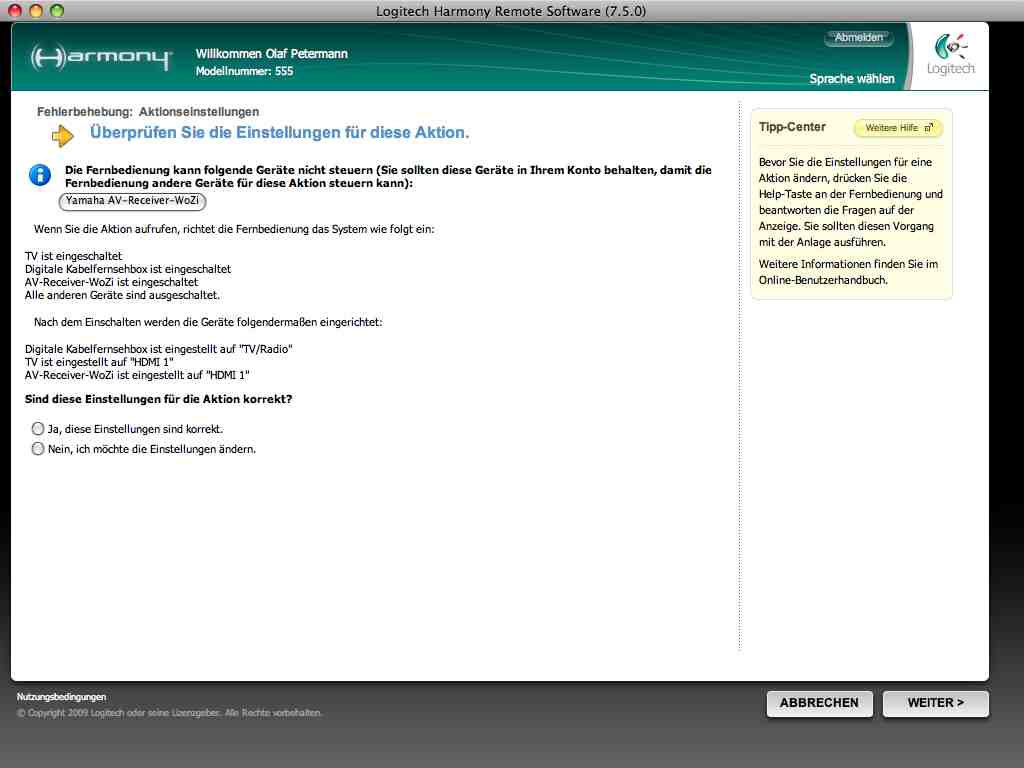
Task: Click the blue information icon
Action: pyautogui.click(x=40, y=176)
